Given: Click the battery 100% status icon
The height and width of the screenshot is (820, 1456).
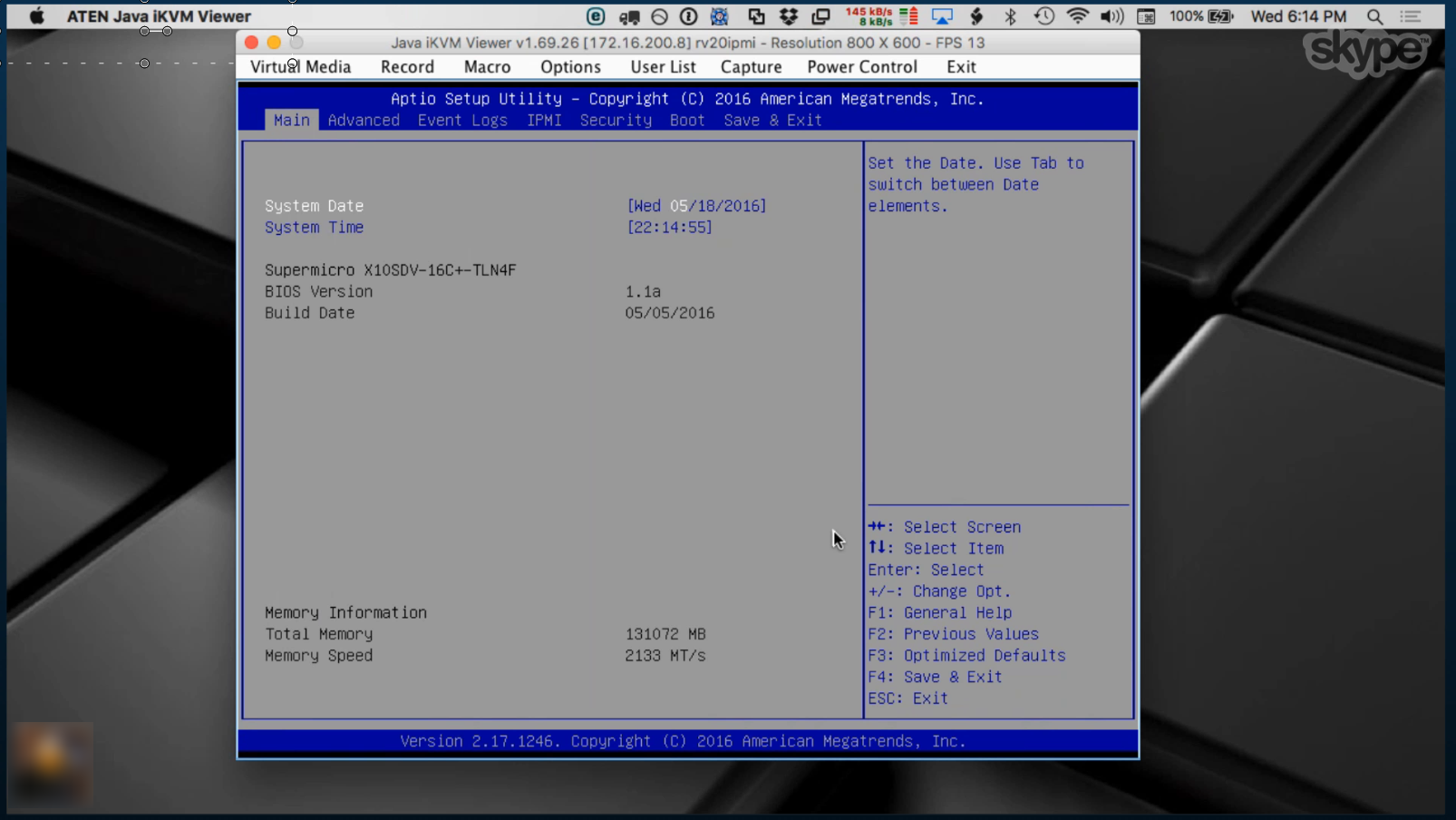Looking at the screenshot, I should tap(1201, 16).
